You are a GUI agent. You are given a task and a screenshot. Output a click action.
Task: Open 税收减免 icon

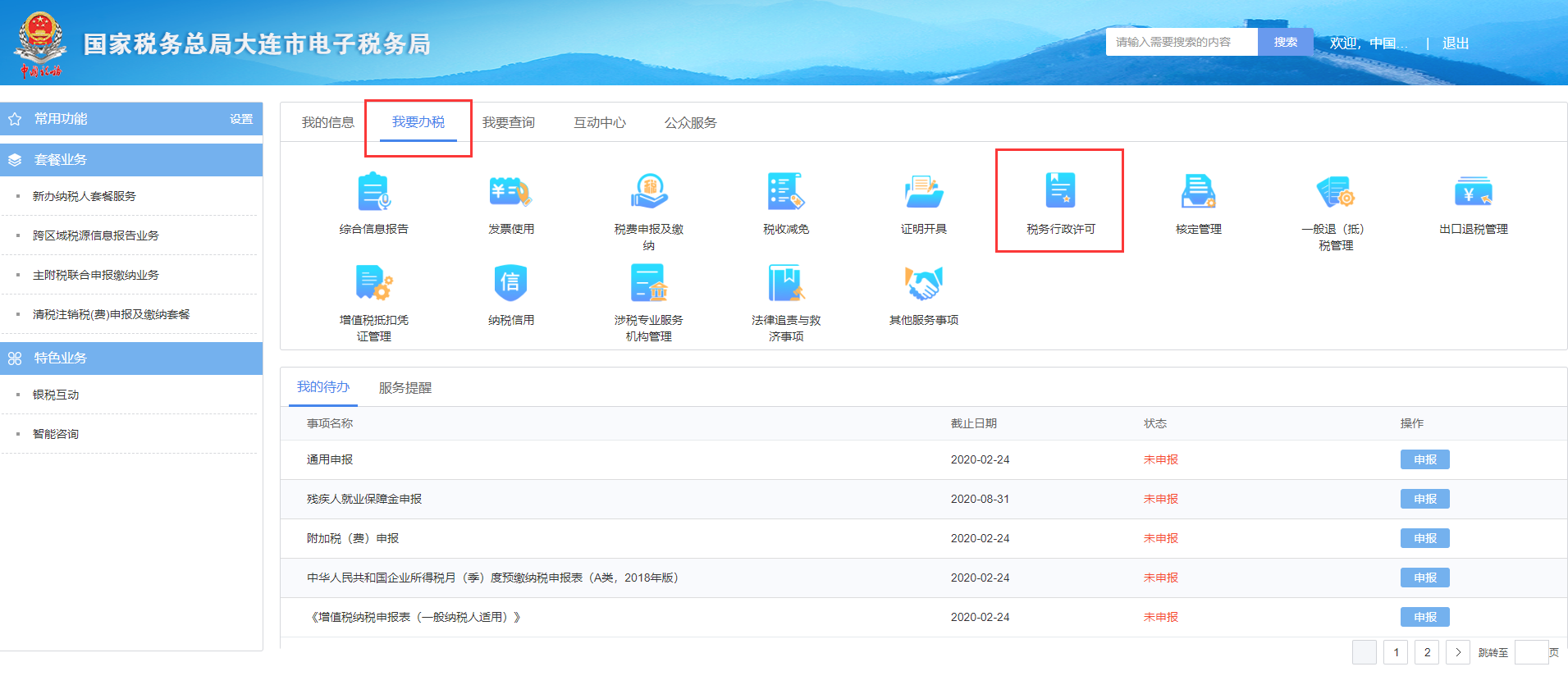786,191
